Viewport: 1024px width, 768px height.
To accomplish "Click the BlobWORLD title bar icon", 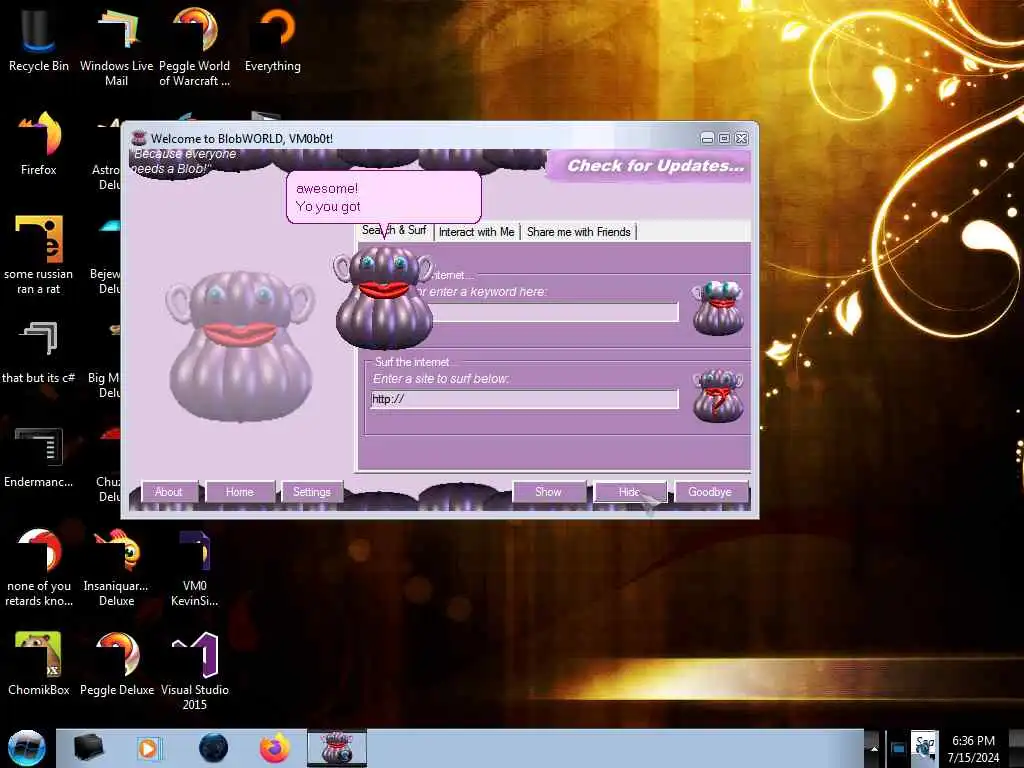I will click(x=138, y=138).
